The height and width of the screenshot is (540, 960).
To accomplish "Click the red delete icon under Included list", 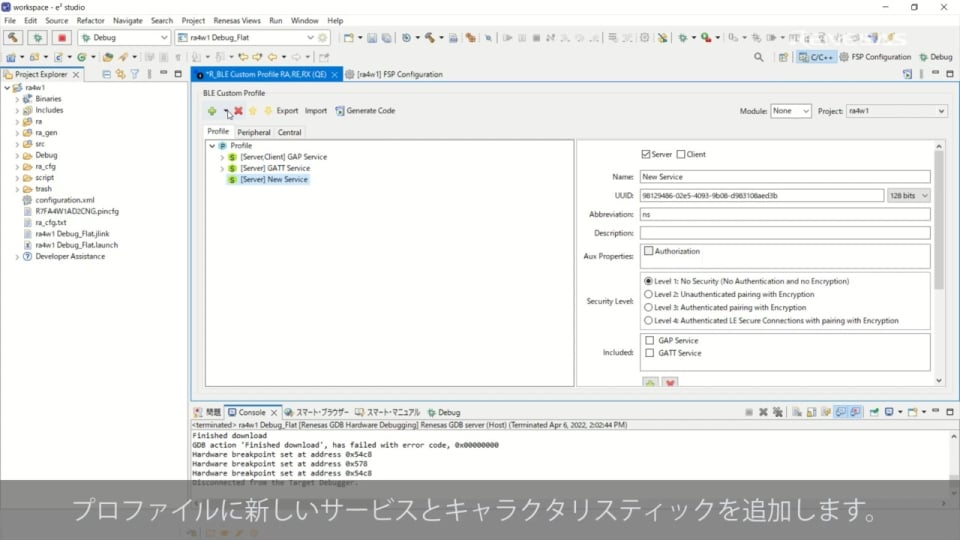I will 670,383.
